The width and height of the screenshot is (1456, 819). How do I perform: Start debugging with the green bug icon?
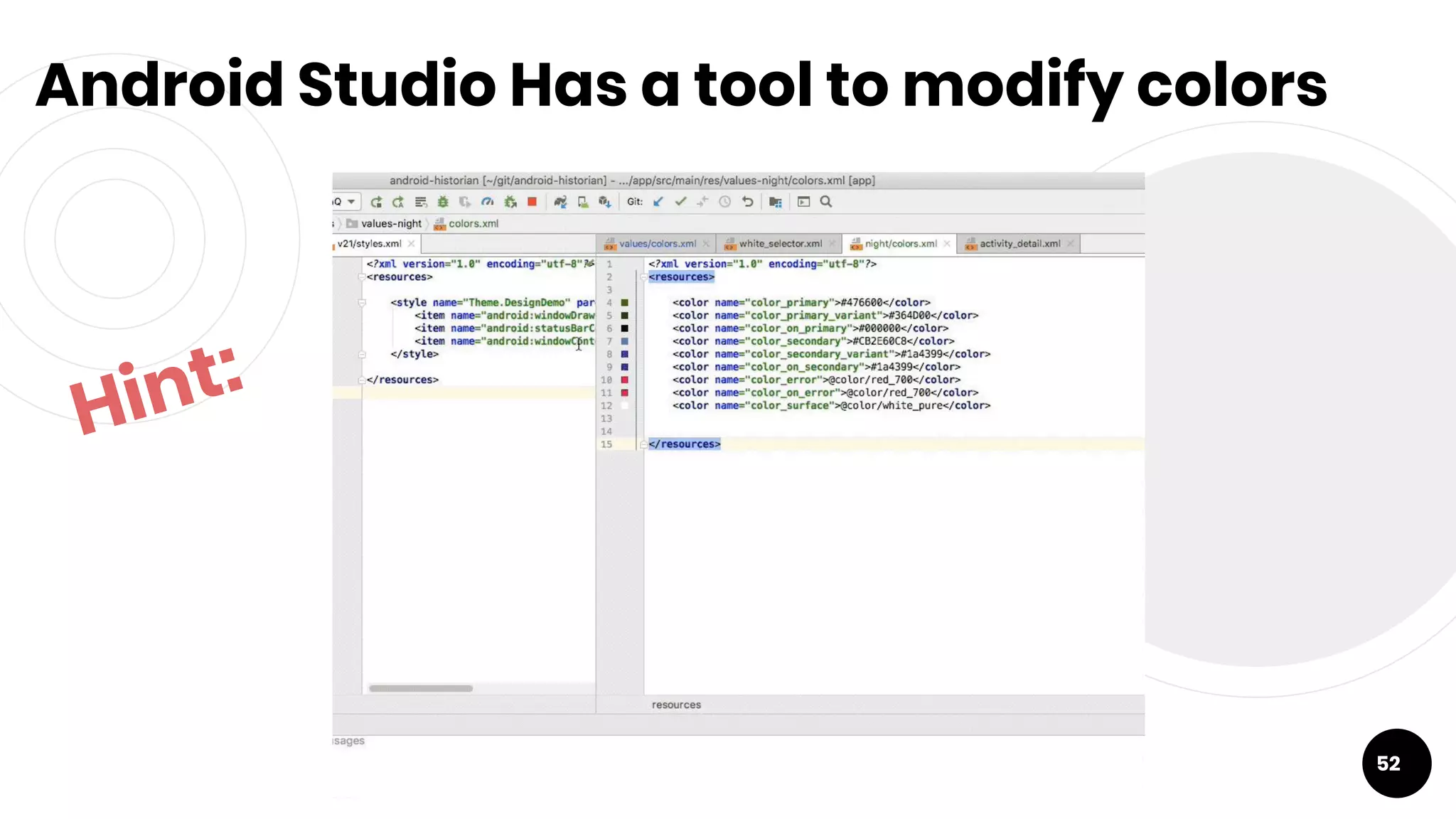coord(443,202)
